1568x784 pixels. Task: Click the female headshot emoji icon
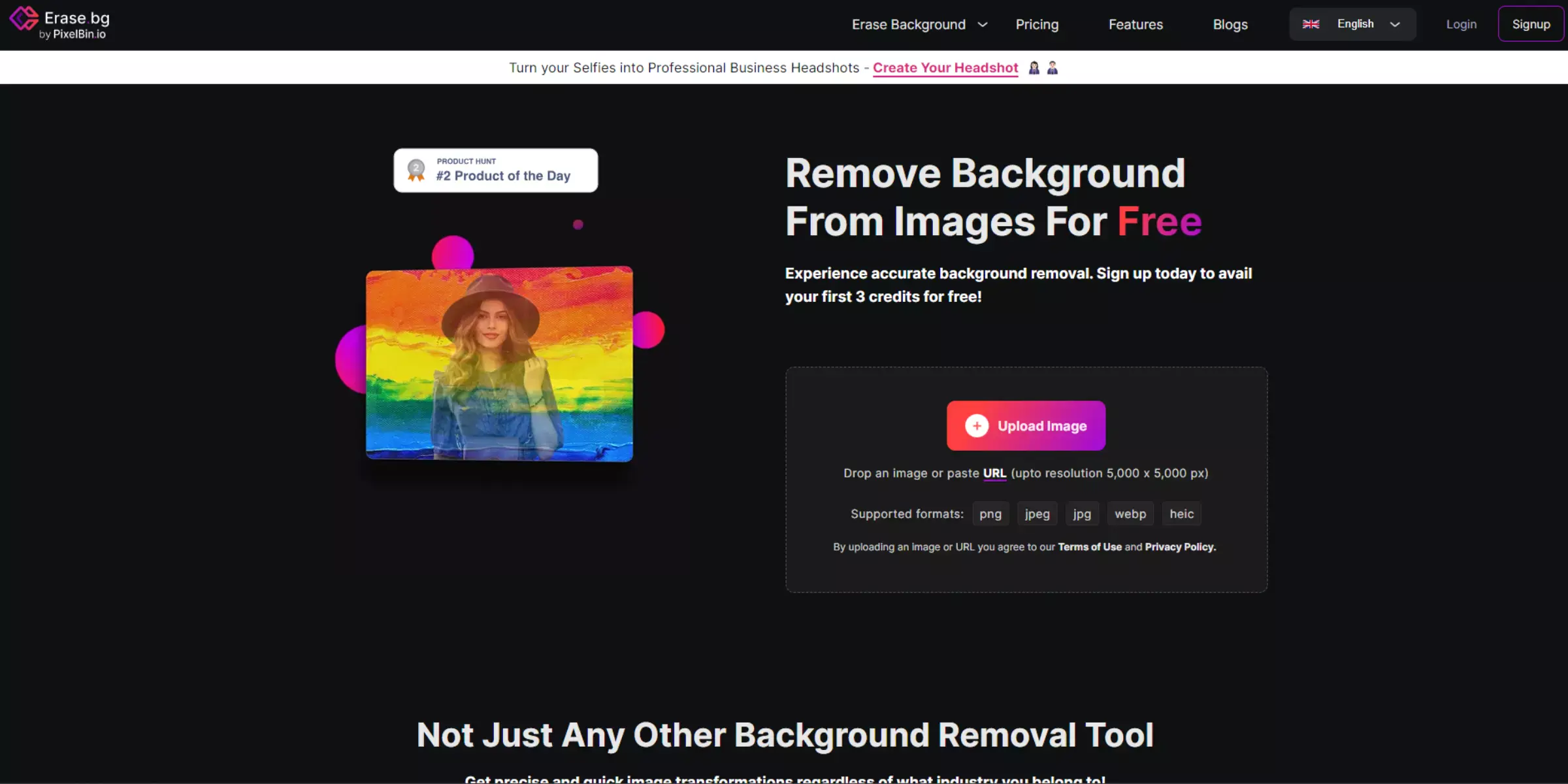(x=1034, y=67)
